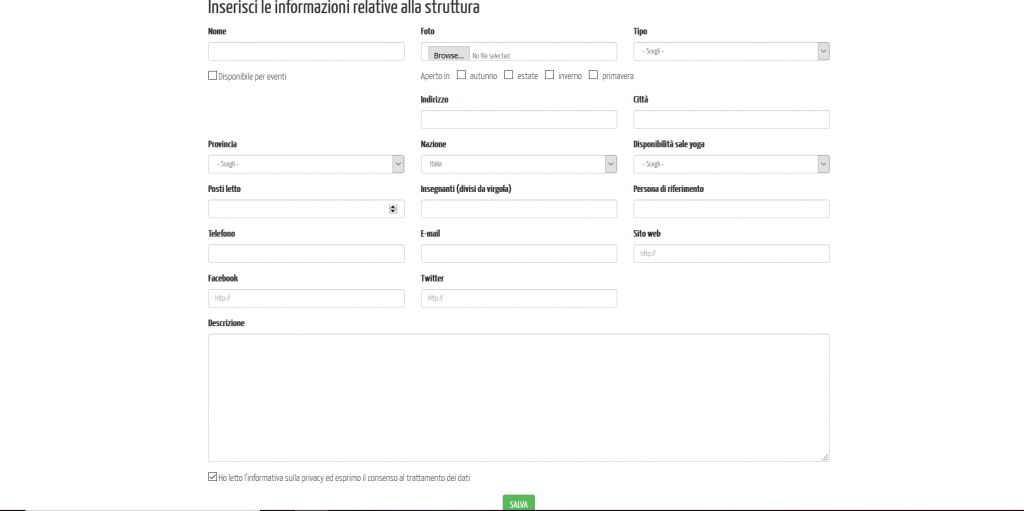Click the 'Posti letto' number spinner arrows

392,209
